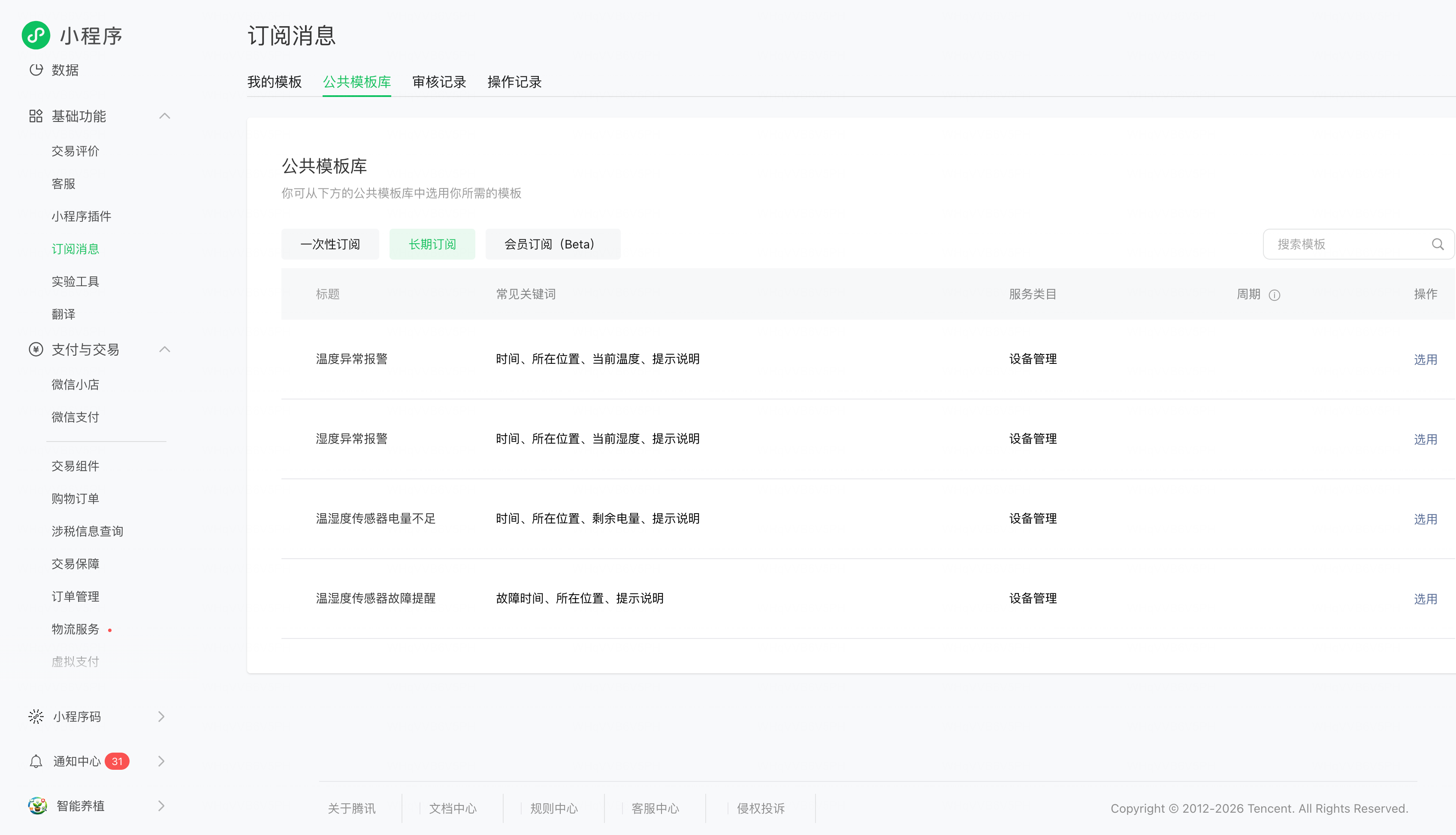1456x835 pixels.
Task: Click the 智能养植 avatar icon
Action: (37, 806)
